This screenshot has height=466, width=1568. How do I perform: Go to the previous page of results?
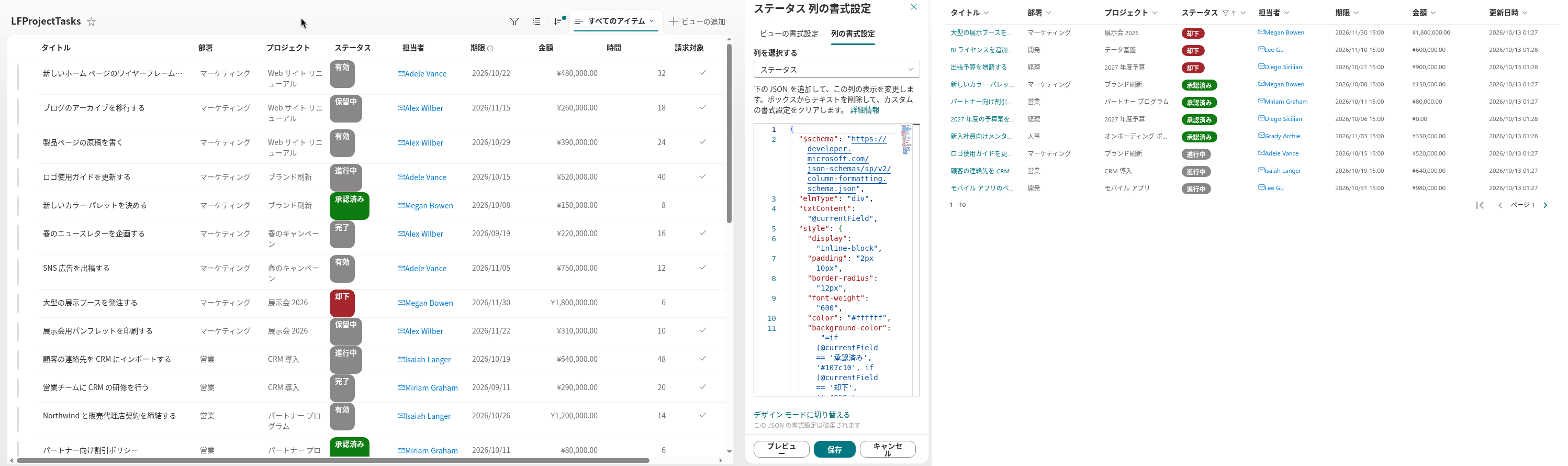coord(1500,205)
